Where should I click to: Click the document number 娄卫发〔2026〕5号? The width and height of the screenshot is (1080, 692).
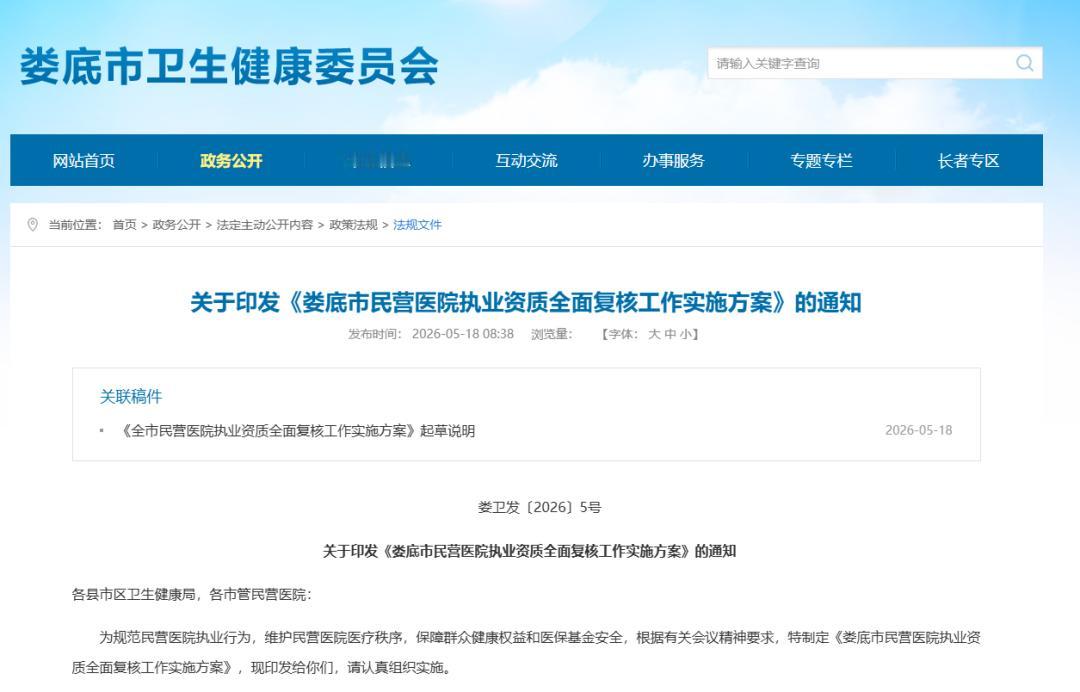tap(539, 507)
